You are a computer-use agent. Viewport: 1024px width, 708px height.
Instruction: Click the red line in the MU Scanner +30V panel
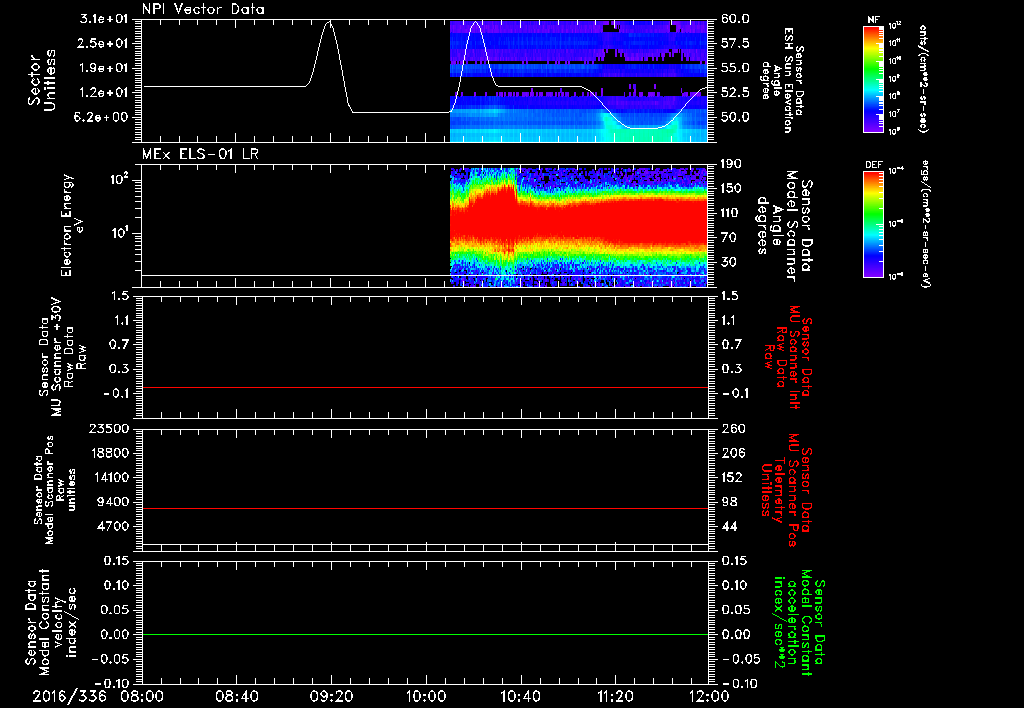click(x=425, y=388)
